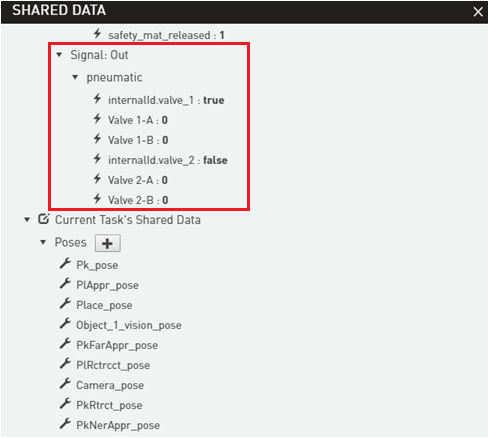Select the Valve 1-A signal entry

pos(138,120)
